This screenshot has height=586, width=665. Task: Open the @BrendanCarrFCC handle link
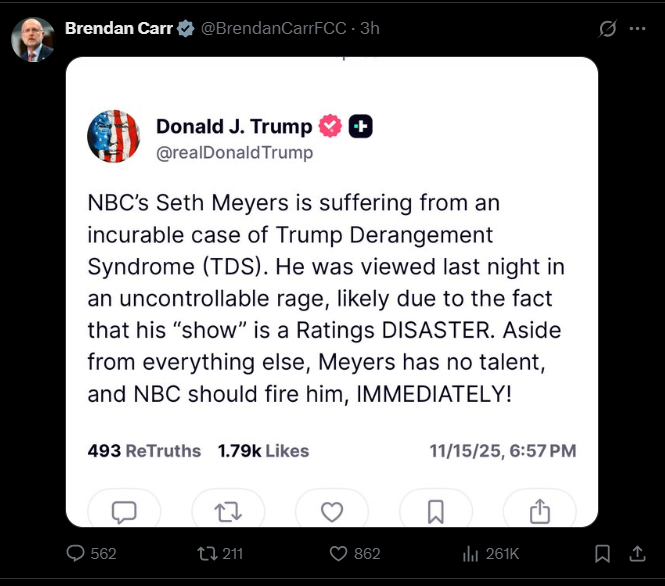[274, 28]
